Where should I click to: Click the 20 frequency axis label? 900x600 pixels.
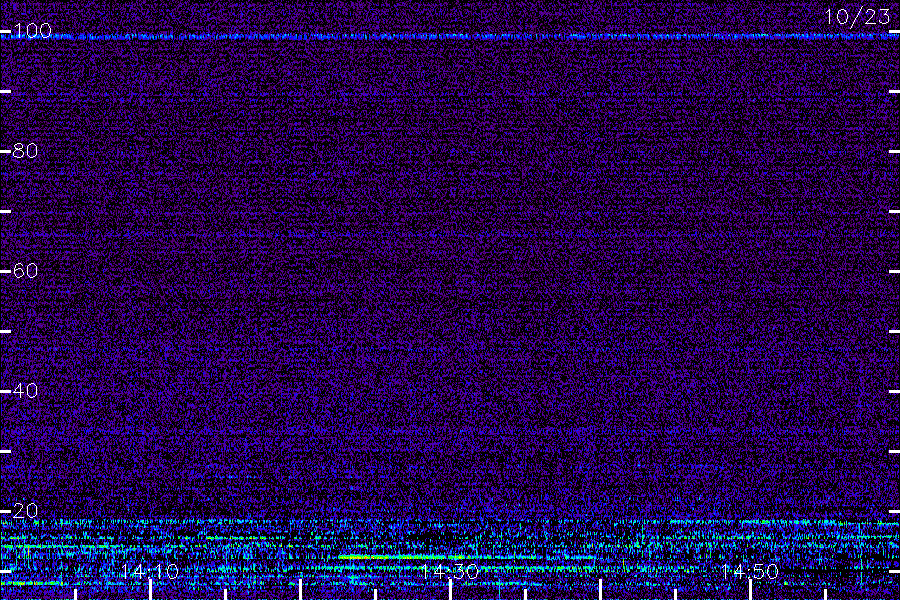click(x=25, y=511)
